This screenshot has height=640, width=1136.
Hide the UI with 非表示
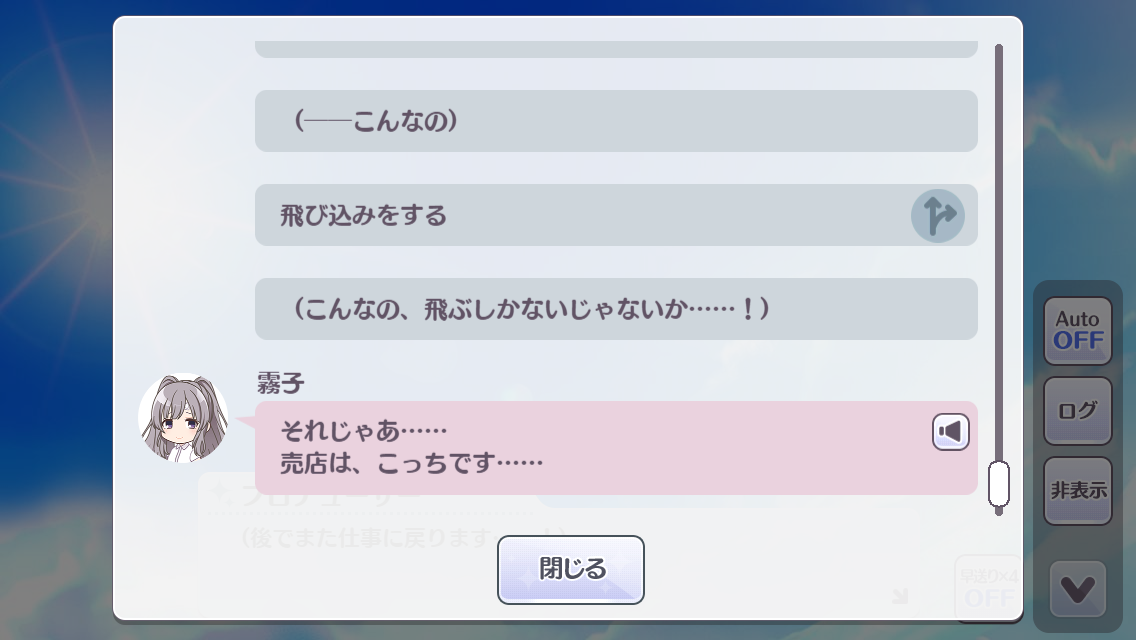(x=1077, y=491)
